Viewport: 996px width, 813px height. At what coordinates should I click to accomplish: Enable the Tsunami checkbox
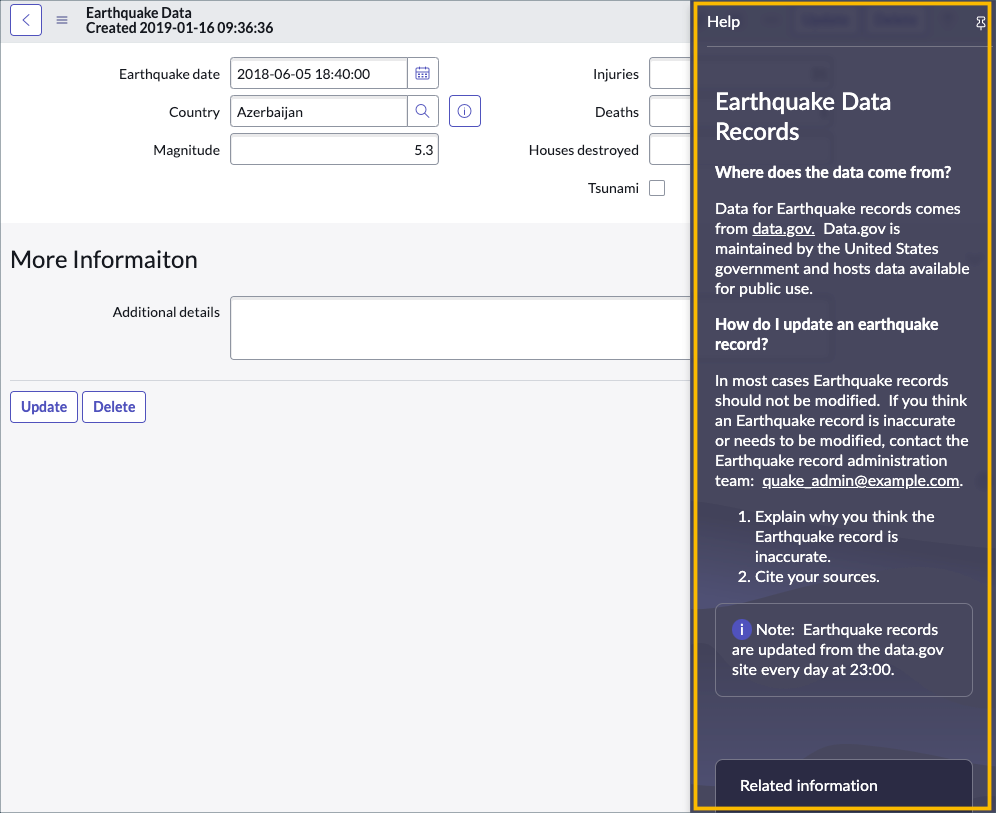[657, 188]
